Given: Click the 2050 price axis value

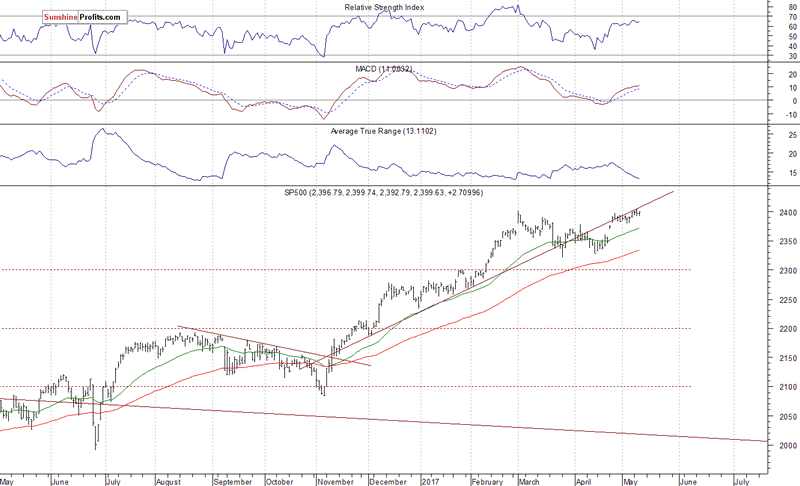Looking at the screenshot, I should (788, 417).
